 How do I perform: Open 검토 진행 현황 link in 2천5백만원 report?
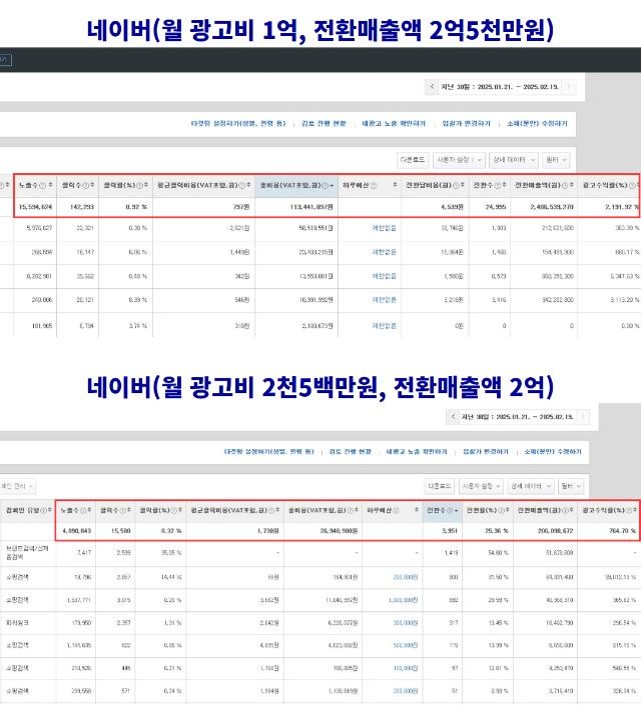[350, 452]
